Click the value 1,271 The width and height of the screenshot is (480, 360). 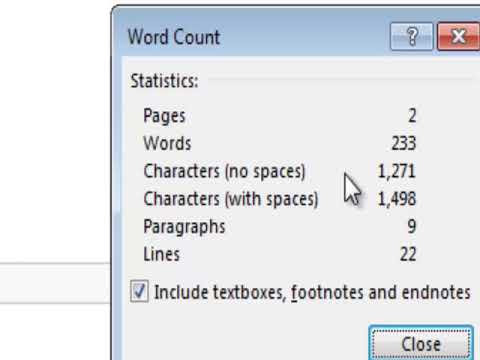point(396,171)
